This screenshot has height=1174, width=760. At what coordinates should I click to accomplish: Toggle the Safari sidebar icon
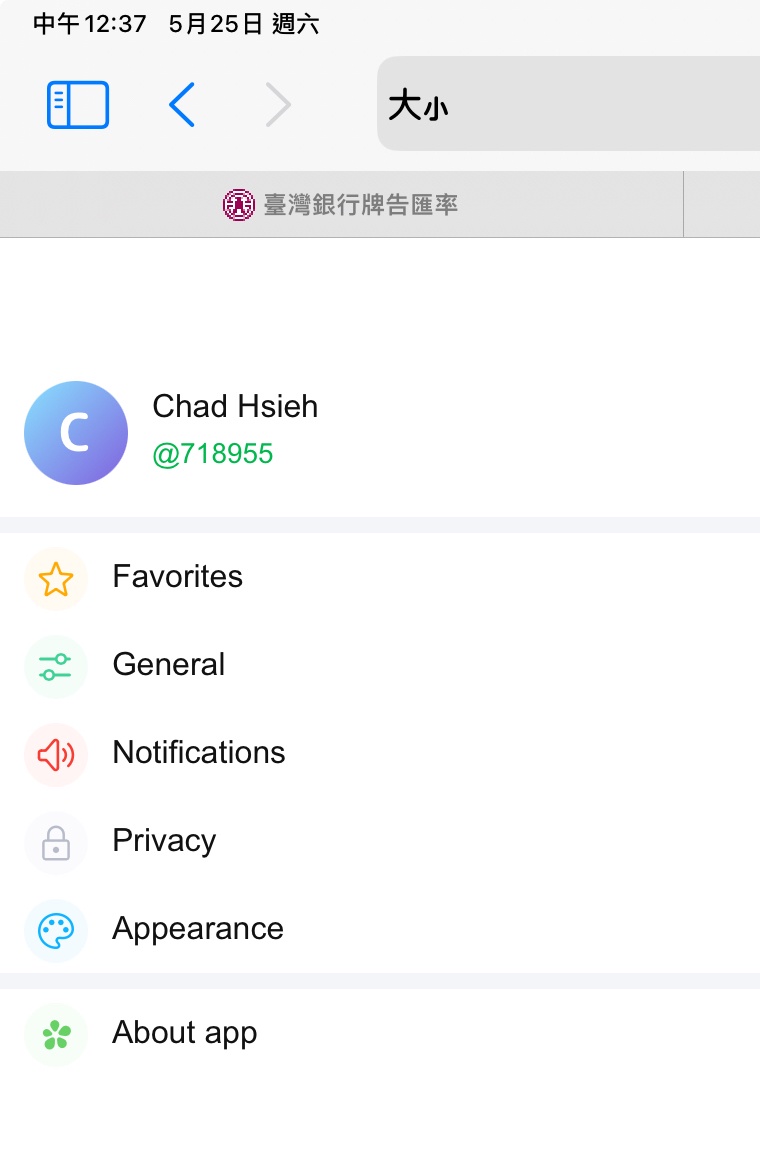(x=78, y=105)
